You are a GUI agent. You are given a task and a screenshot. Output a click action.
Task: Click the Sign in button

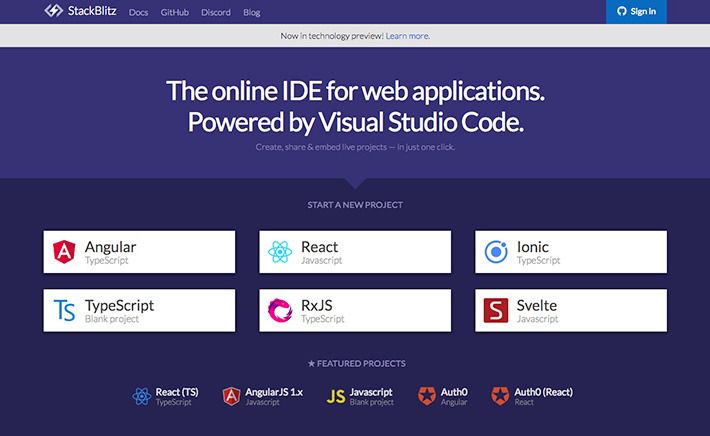(636, 12)
